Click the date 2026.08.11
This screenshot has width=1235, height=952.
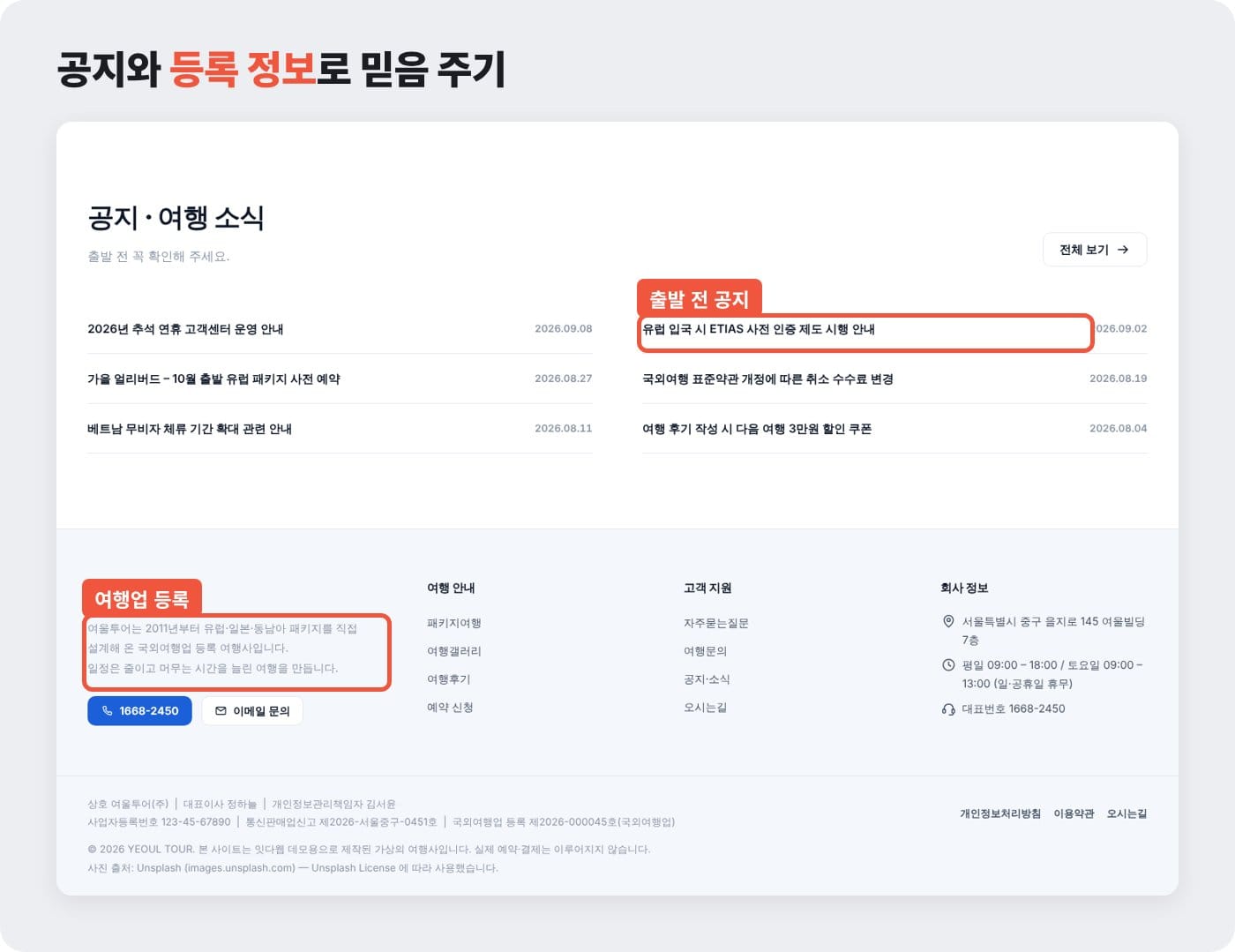coord(564,428)
